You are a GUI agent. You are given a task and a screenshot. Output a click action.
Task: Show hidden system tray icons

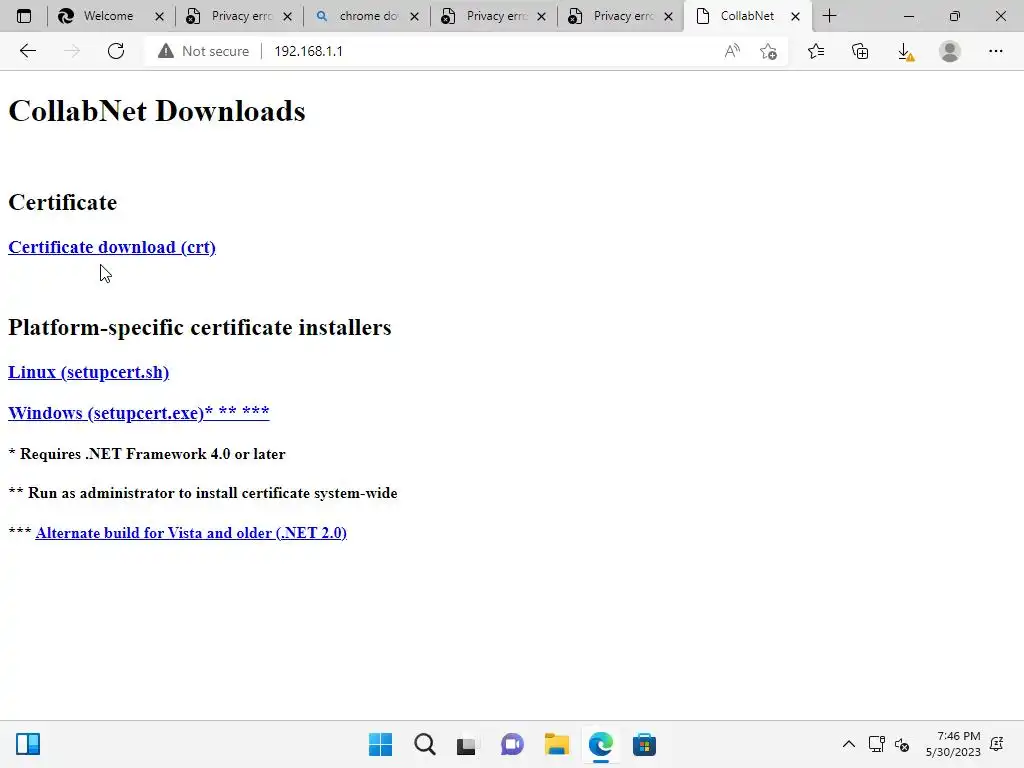point(848,744)
